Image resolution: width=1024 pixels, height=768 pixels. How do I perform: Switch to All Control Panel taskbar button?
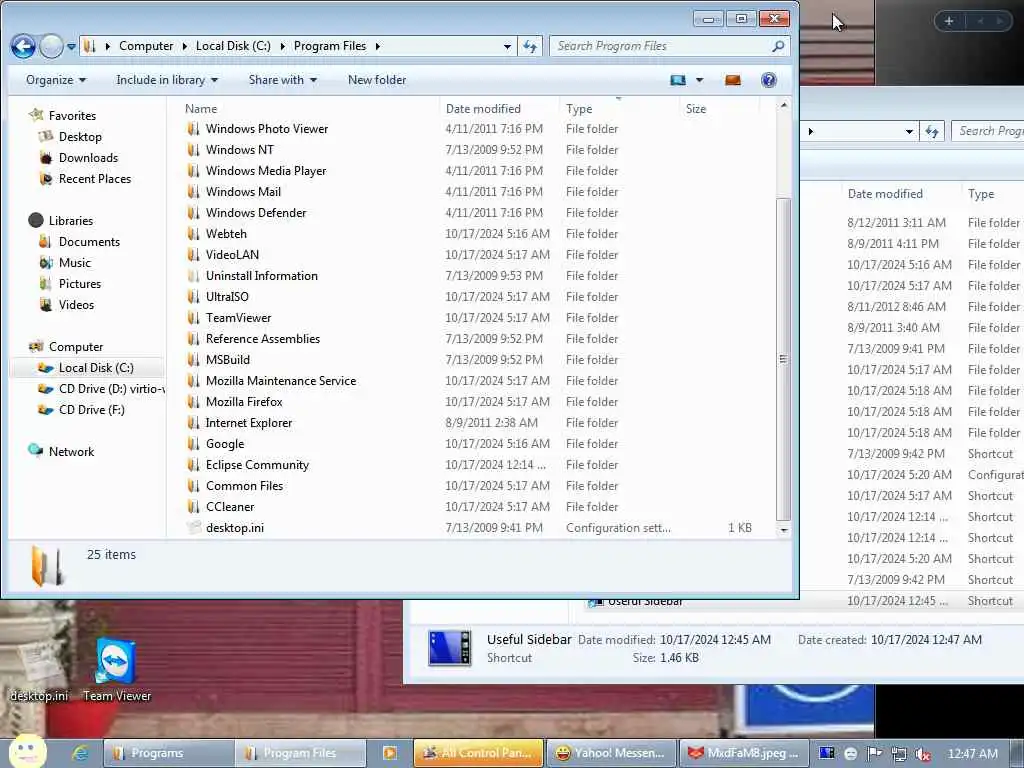[x=478, y=753]
